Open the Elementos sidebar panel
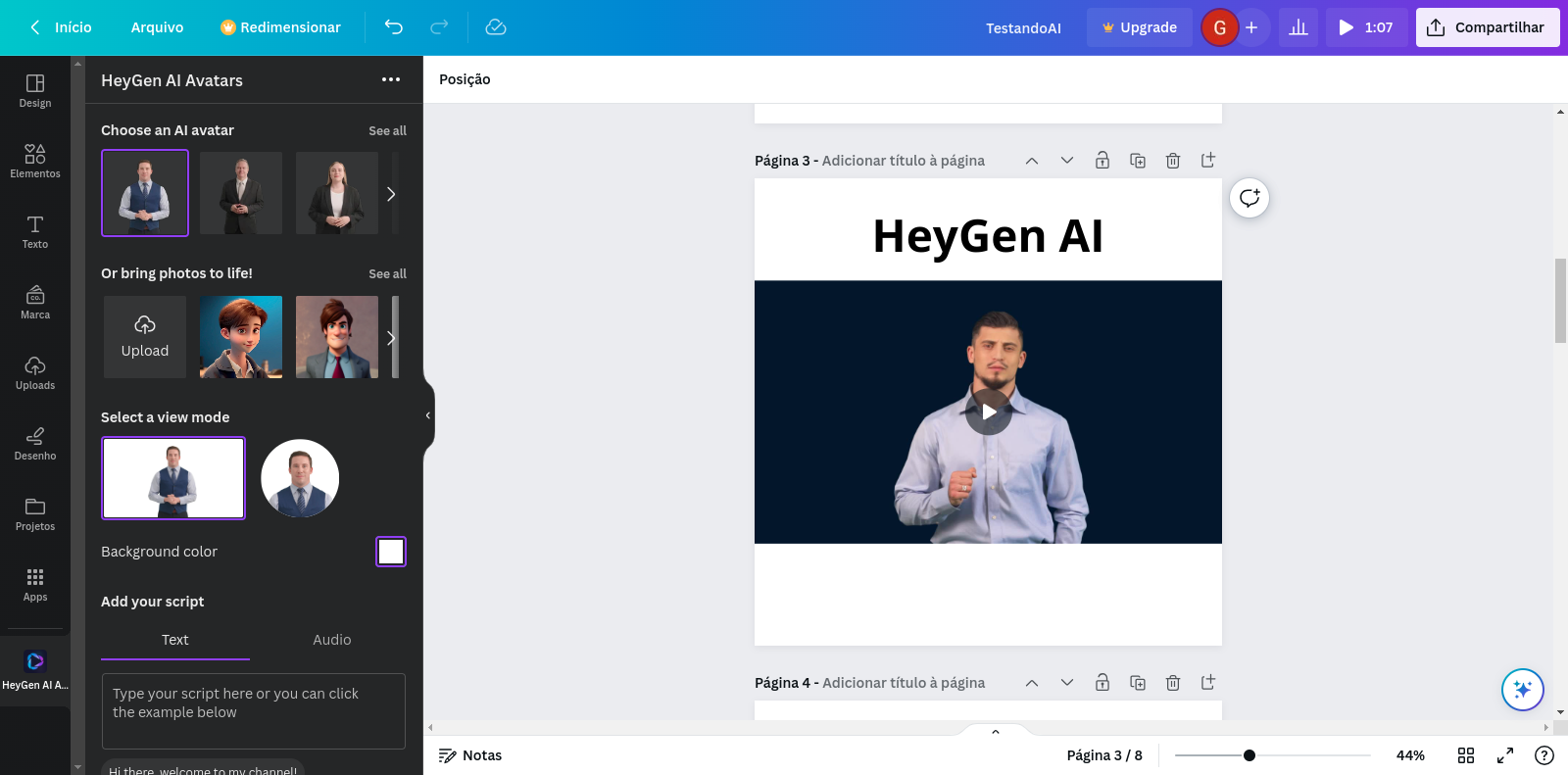 point(35,162)
